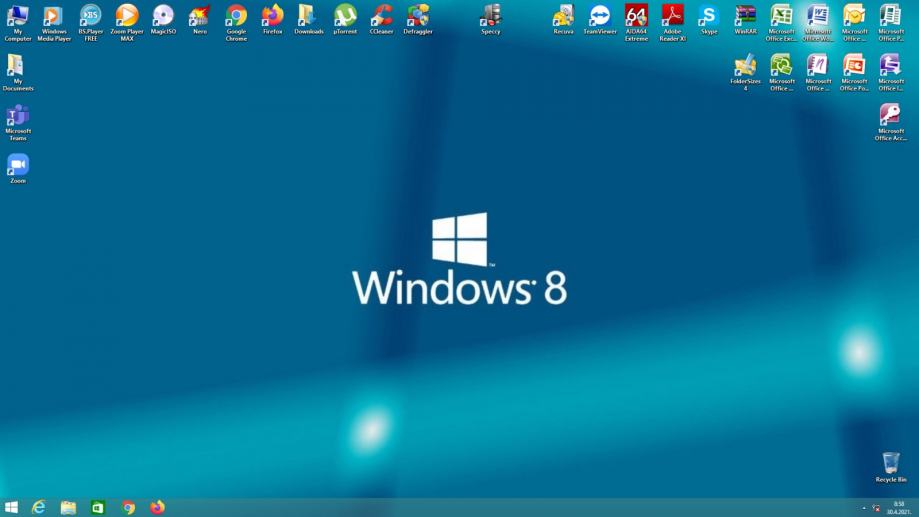The image size is (919, 517).
Task: Click the Windows Start button on taskbar
Action: (11, 507)
